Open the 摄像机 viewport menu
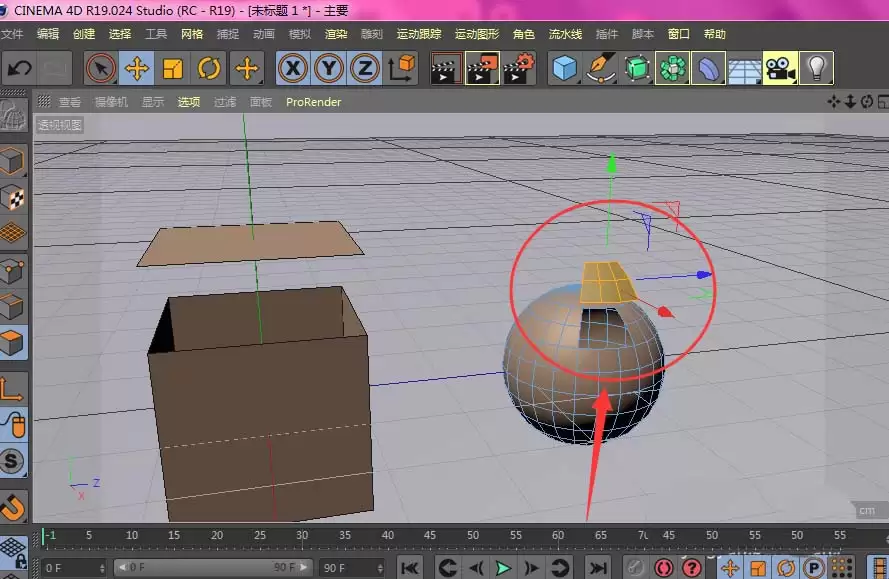The width and height of the screenshot is (889, 579). (110, 101)
